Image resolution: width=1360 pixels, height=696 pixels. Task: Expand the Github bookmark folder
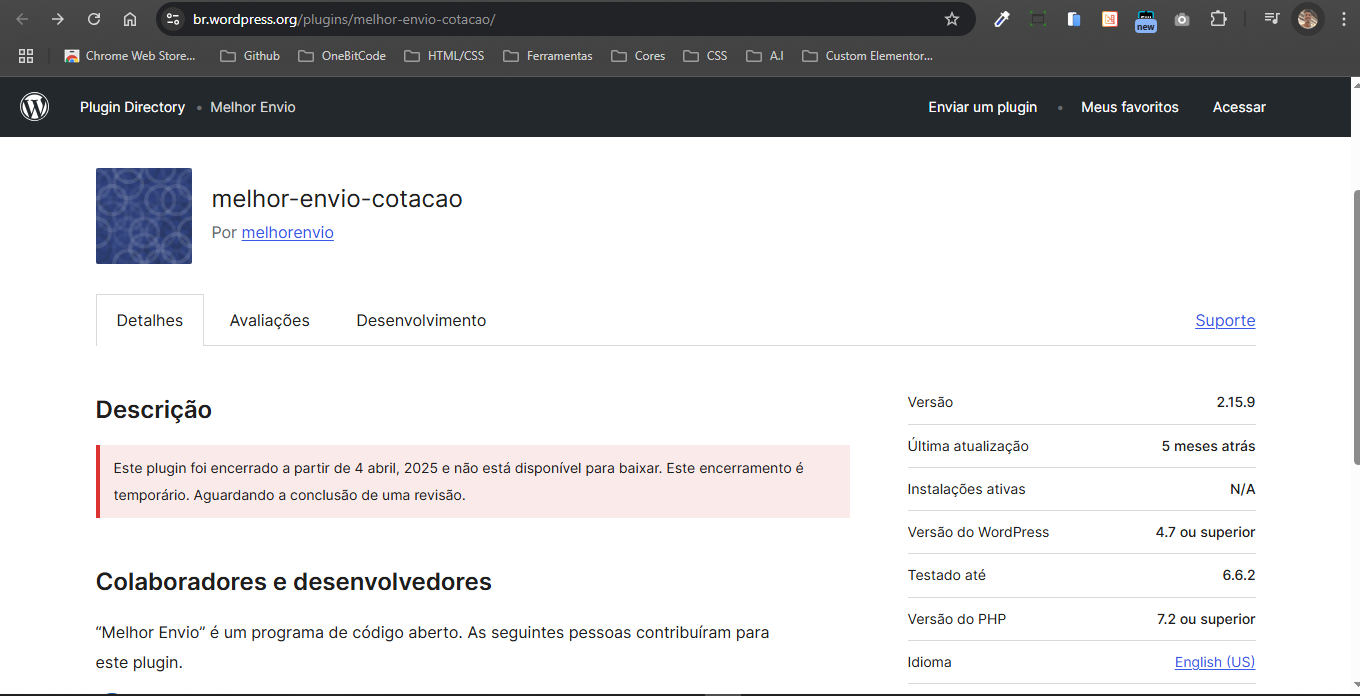[x=250, y=56]
